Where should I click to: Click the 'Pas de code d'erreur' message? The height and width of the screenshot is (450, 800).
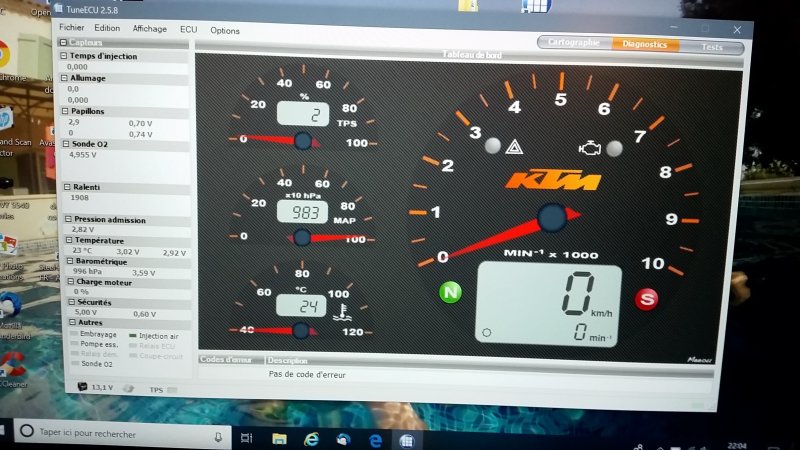(307, 374)
